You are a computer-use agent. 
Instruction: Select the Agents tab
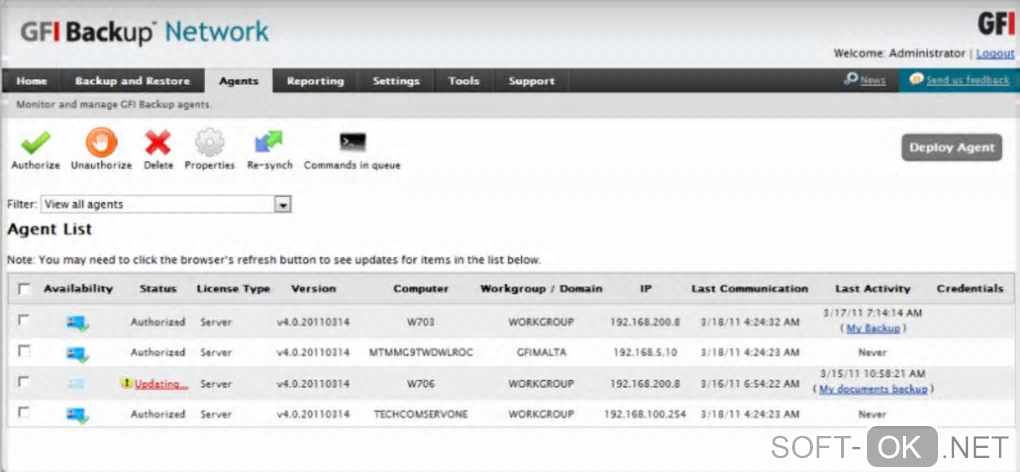[239, 81]
